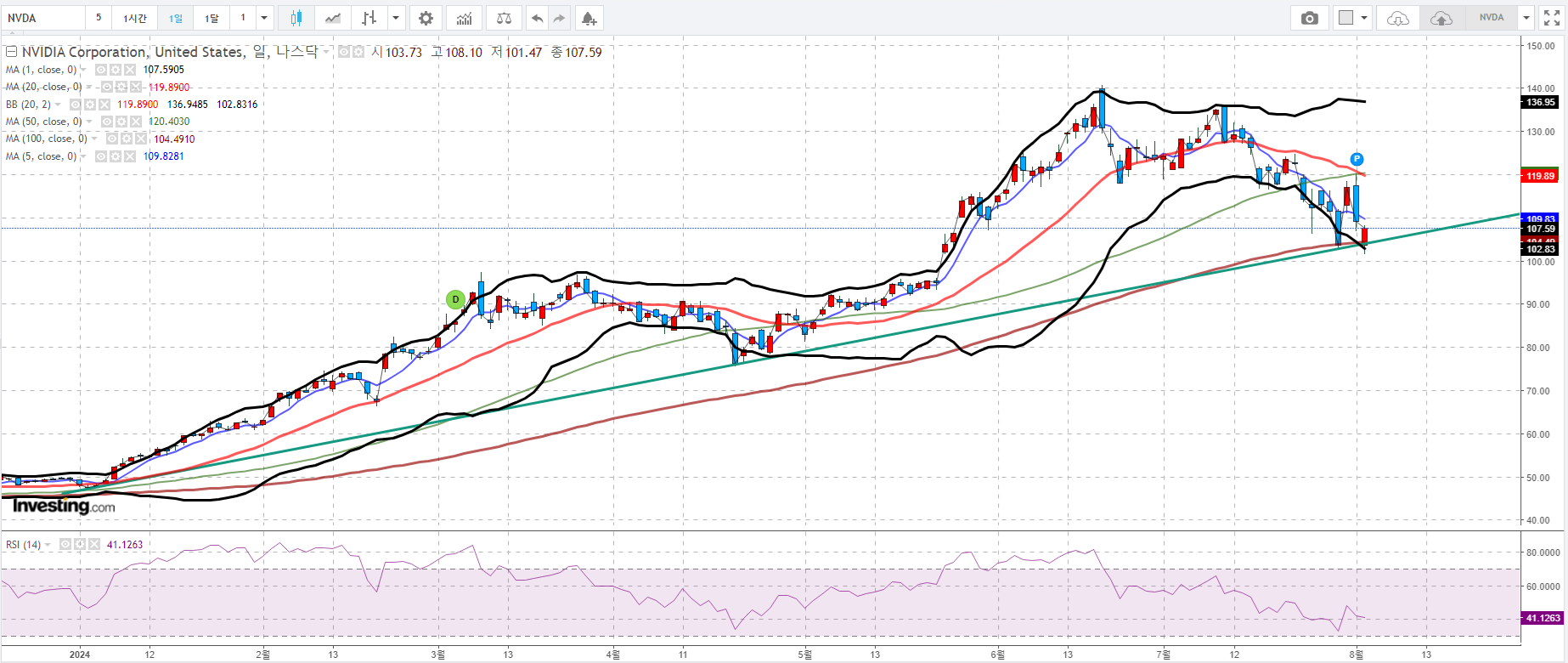1568x663 pixels.
Task: Click the 41.1263 RSI axis label
Action: (1543, 618)
